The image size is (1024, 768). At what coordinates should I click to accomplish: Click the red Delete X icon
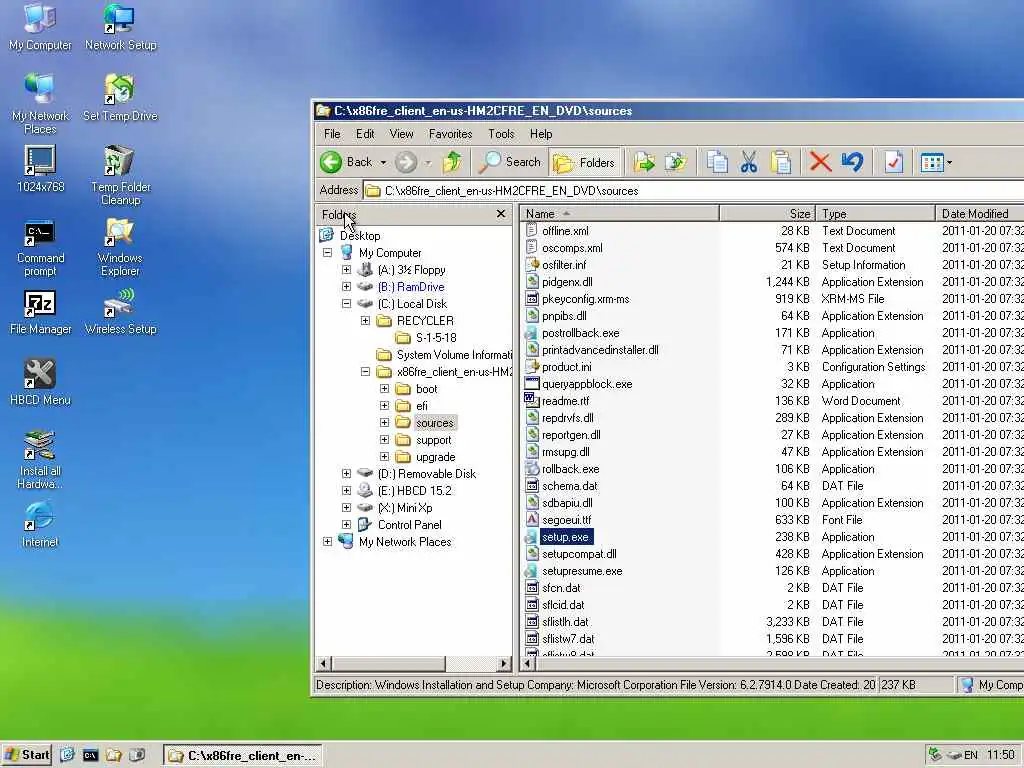click(820, 162)
